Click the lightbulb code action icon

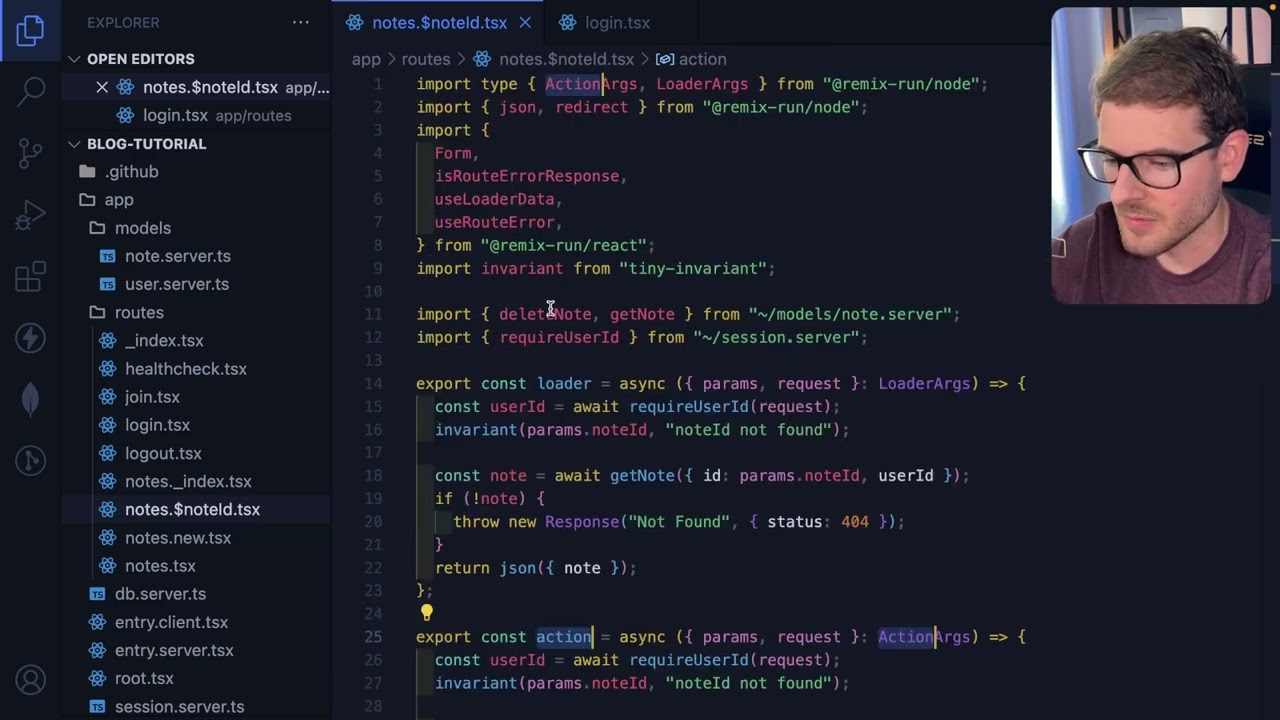(x=426, y=613)
